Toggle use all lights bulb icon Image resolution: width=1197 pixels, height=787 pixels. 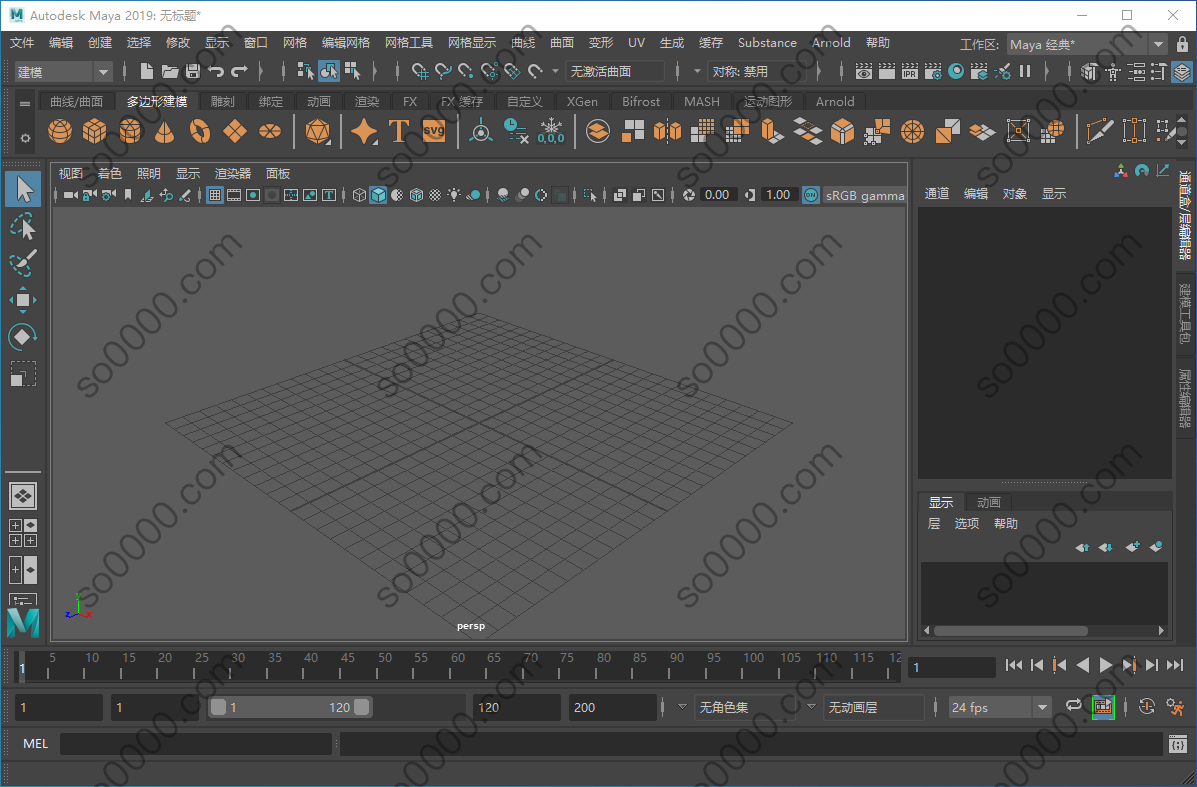coord(454,195)
